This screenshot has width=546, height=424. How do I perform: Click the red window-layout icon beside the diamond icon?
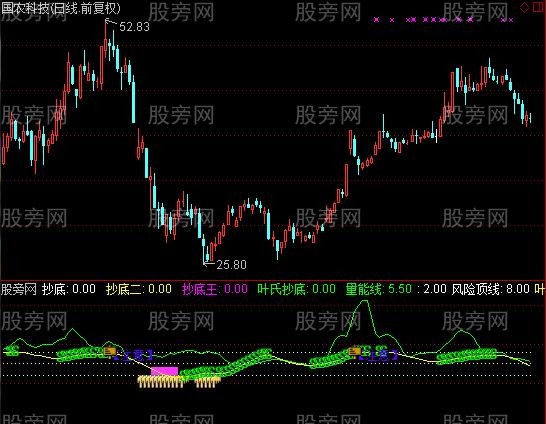tap(539, 8)
